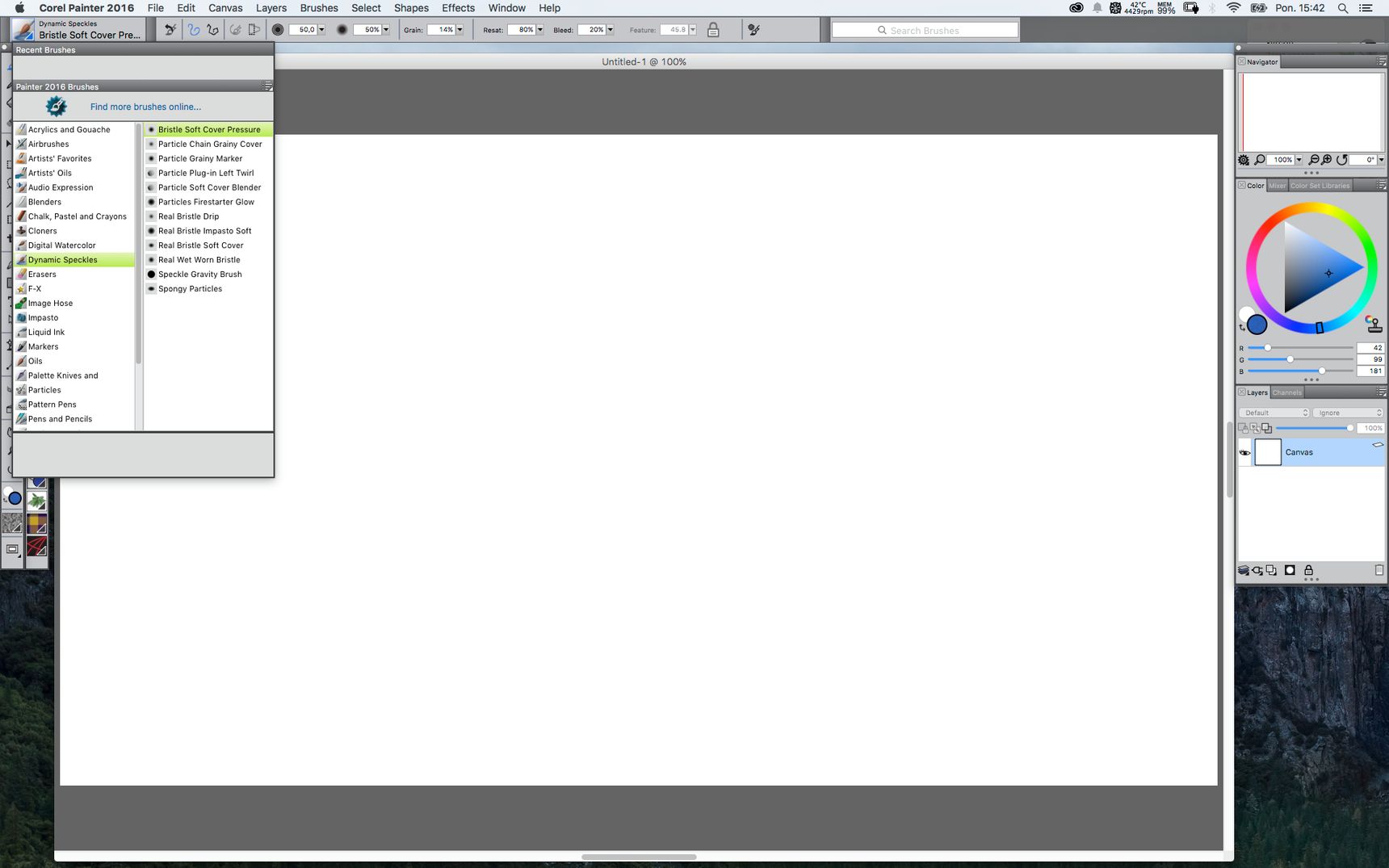Open the Brushes menu
This screenshot has height=868, width=1389.
(x=319, y=8)
